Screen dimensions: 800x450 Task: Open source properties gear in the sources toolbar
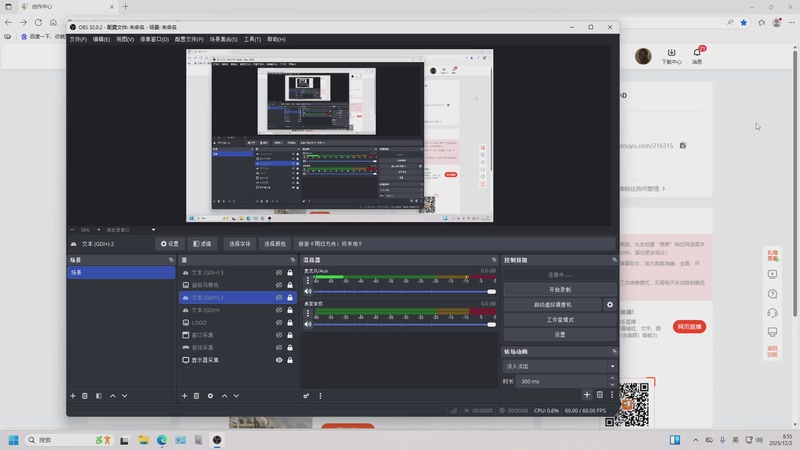[x=210, y=396]
